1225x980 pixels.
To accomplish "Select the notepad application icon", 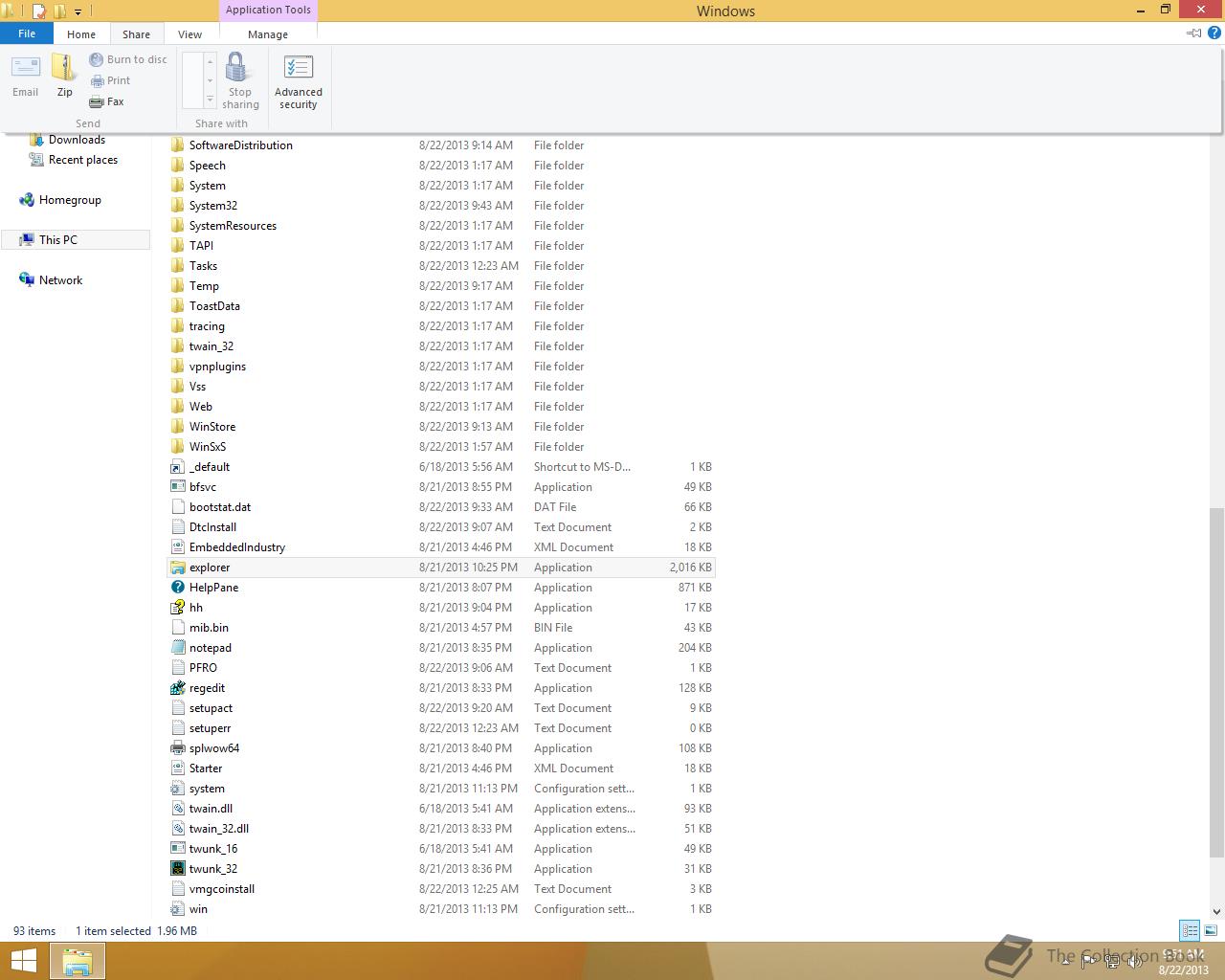I will (177, 648).
